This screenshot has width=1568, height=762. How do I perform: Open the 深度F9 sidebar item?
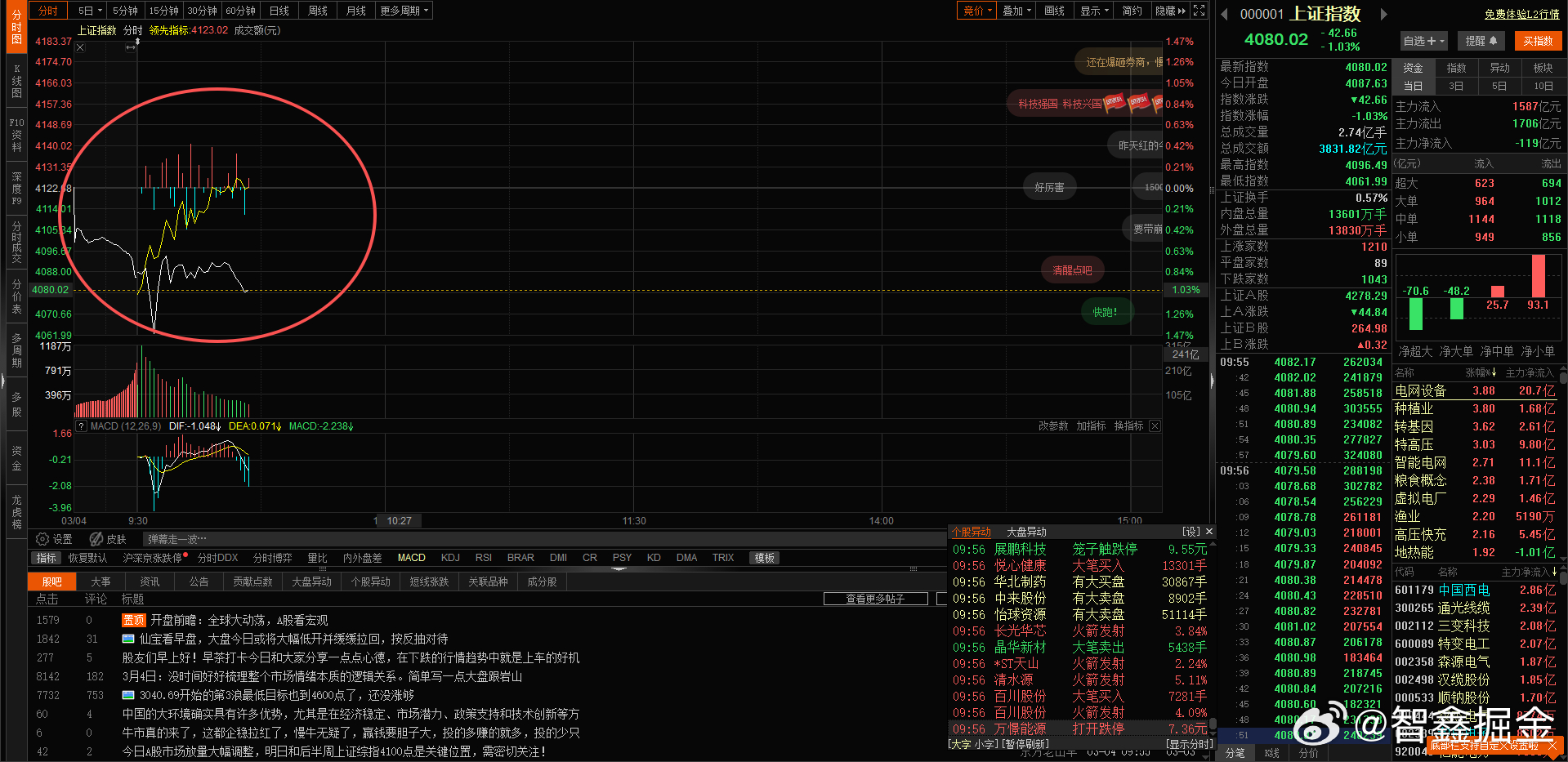point(16,188)
